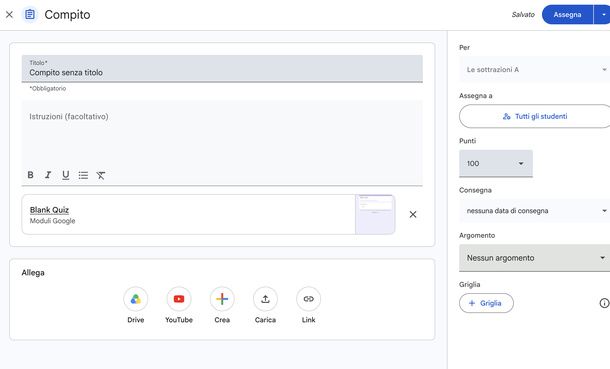Image resolution: width=610 pixels, height=369 pixels.
Task: Open the Assegna split-button arrow
Action: coord(603,15)
